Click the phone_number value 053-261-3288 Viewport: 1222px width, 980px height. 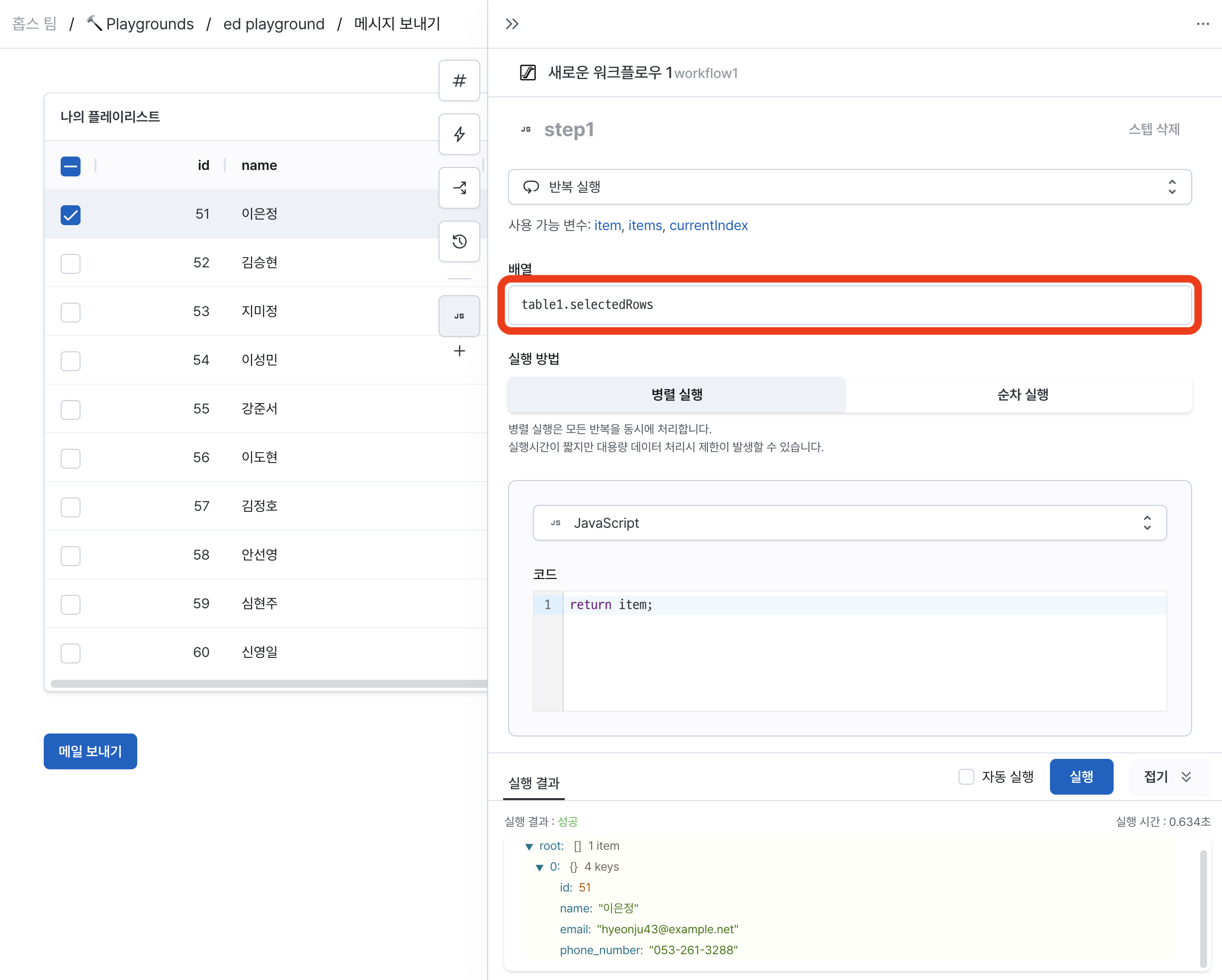click(693, 951)
